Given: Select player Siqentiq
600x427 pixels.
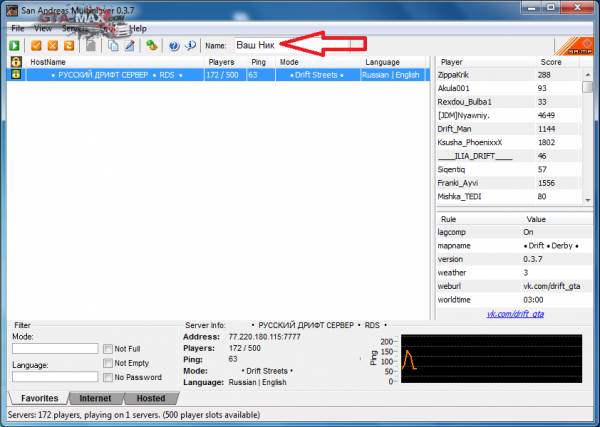Looking at the screenshot, I should [509, 169].
